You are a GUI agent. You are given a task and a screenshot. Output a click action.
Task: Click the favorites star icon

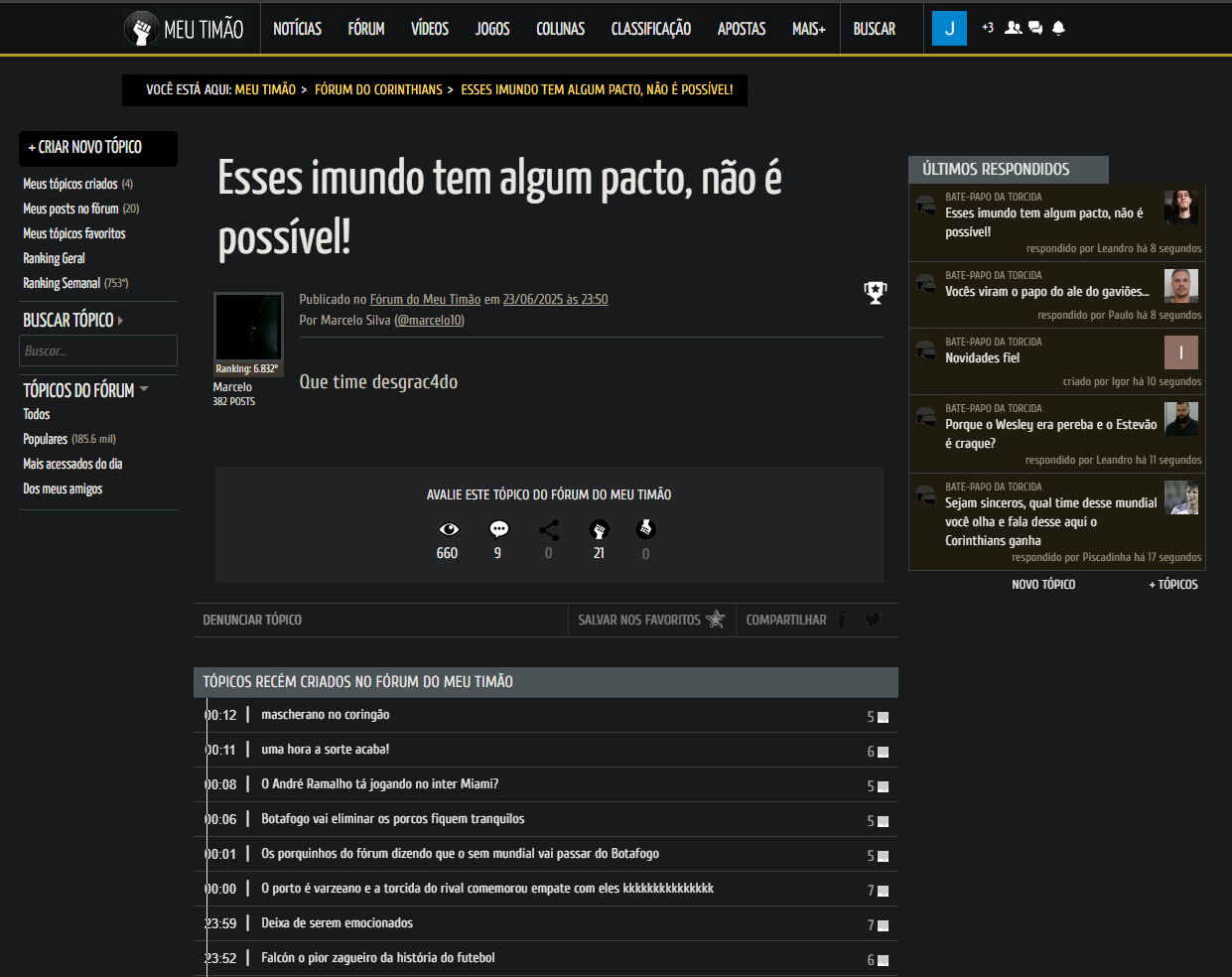click(715, 619)
